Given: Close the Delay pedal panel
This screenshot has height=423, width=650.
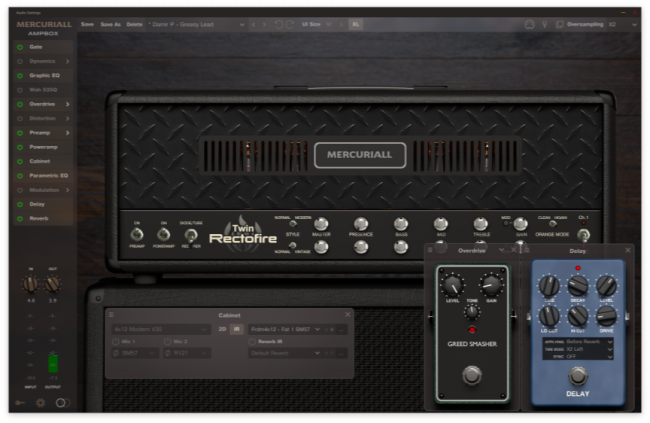Looking at the screenshot, I should (x=628, y=249).
